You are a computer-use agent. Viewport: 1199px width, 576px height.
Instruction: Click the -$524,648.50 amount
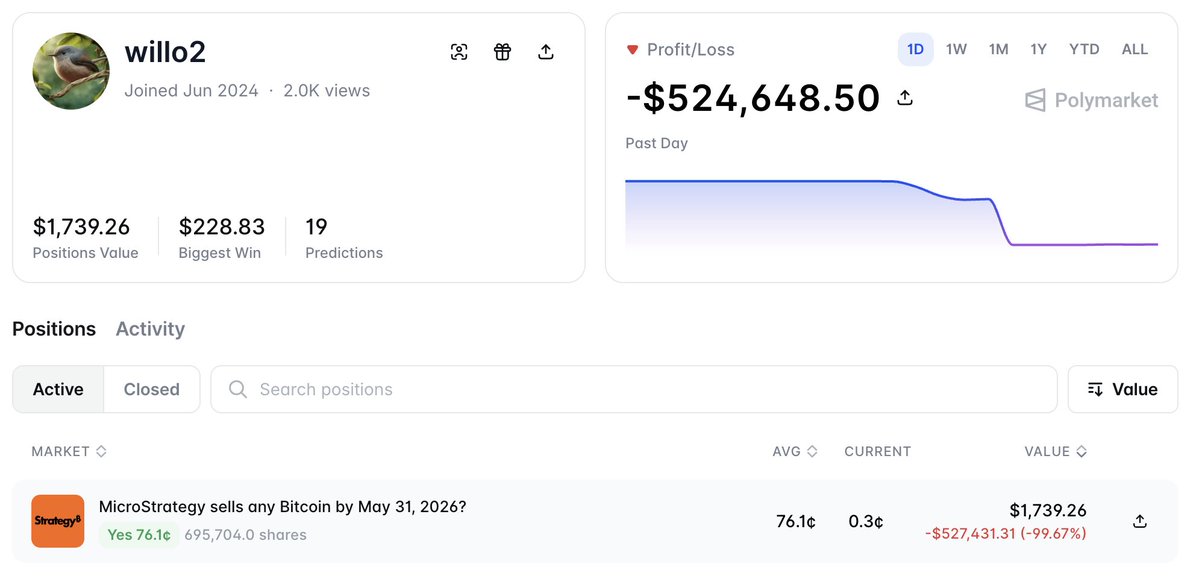point(753,98)
